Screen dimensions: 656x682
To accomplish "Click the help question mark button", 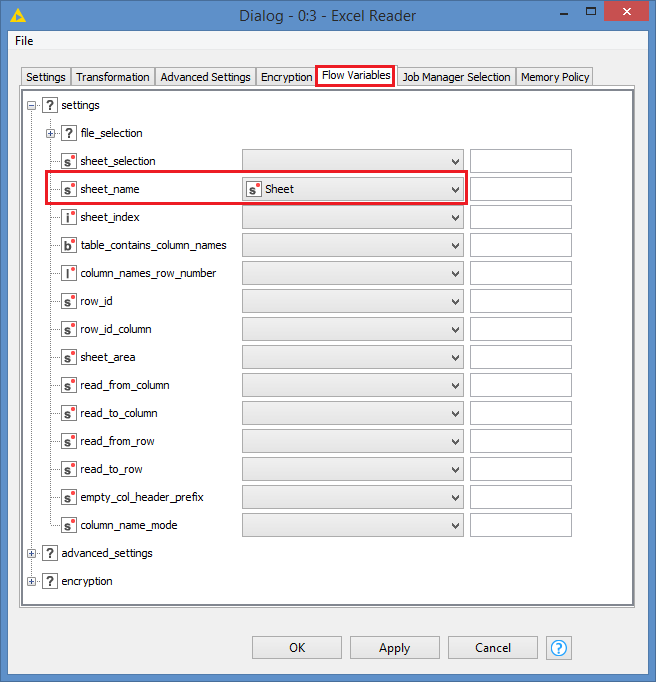I will (x=559, y=648).
